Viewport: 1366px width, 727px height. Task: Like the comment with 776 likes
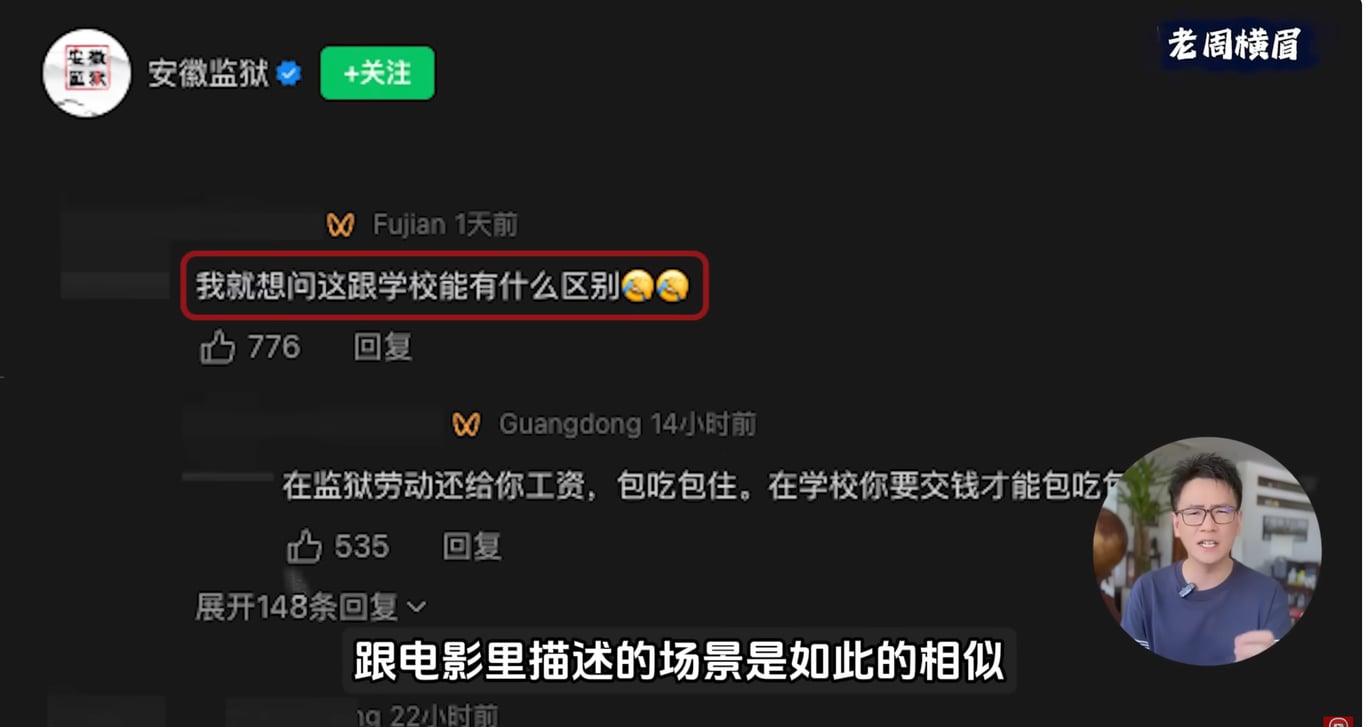pyautogui.click(x=218, y=347)
